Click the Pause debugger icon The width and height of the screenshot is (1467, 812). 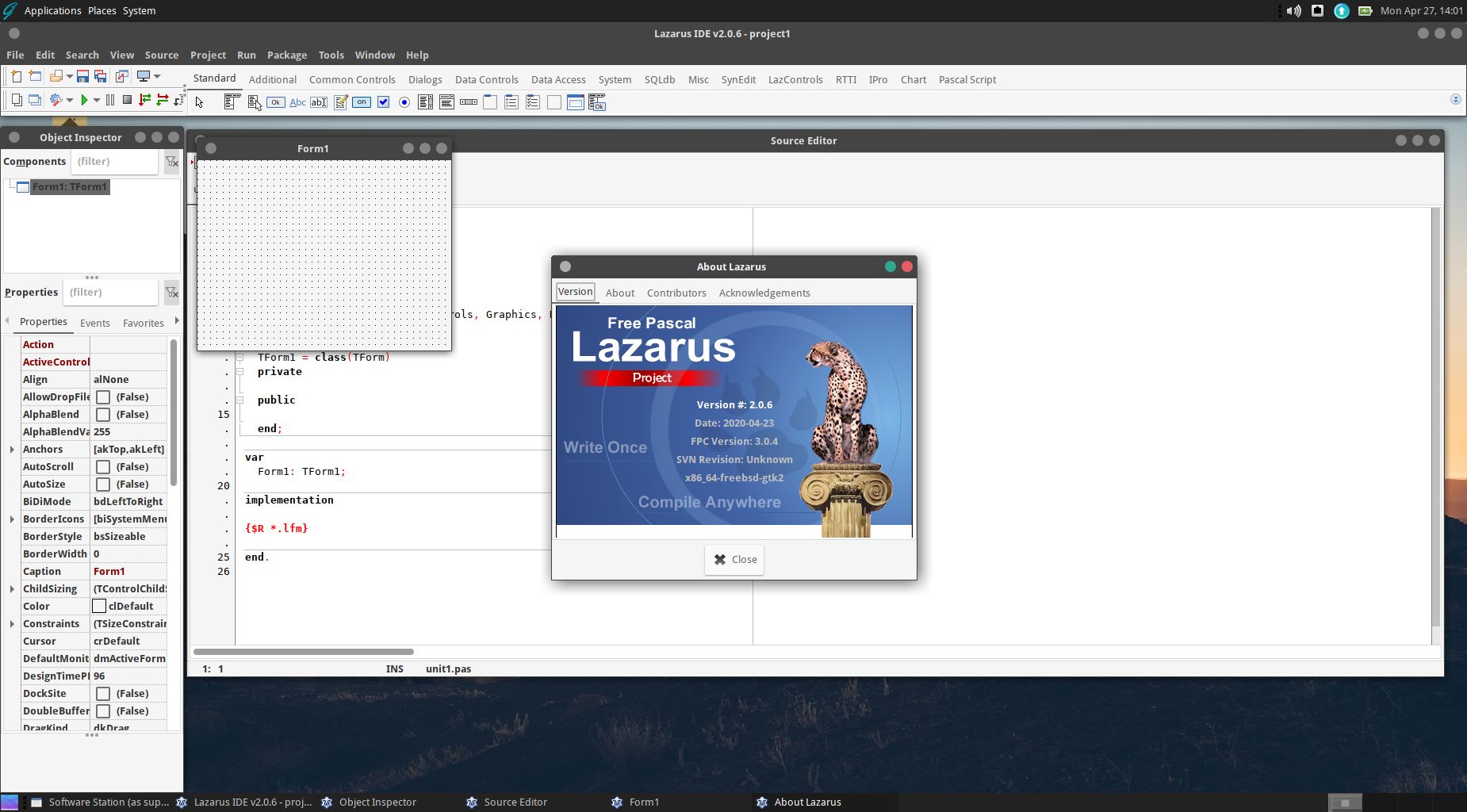pos(109,100)
